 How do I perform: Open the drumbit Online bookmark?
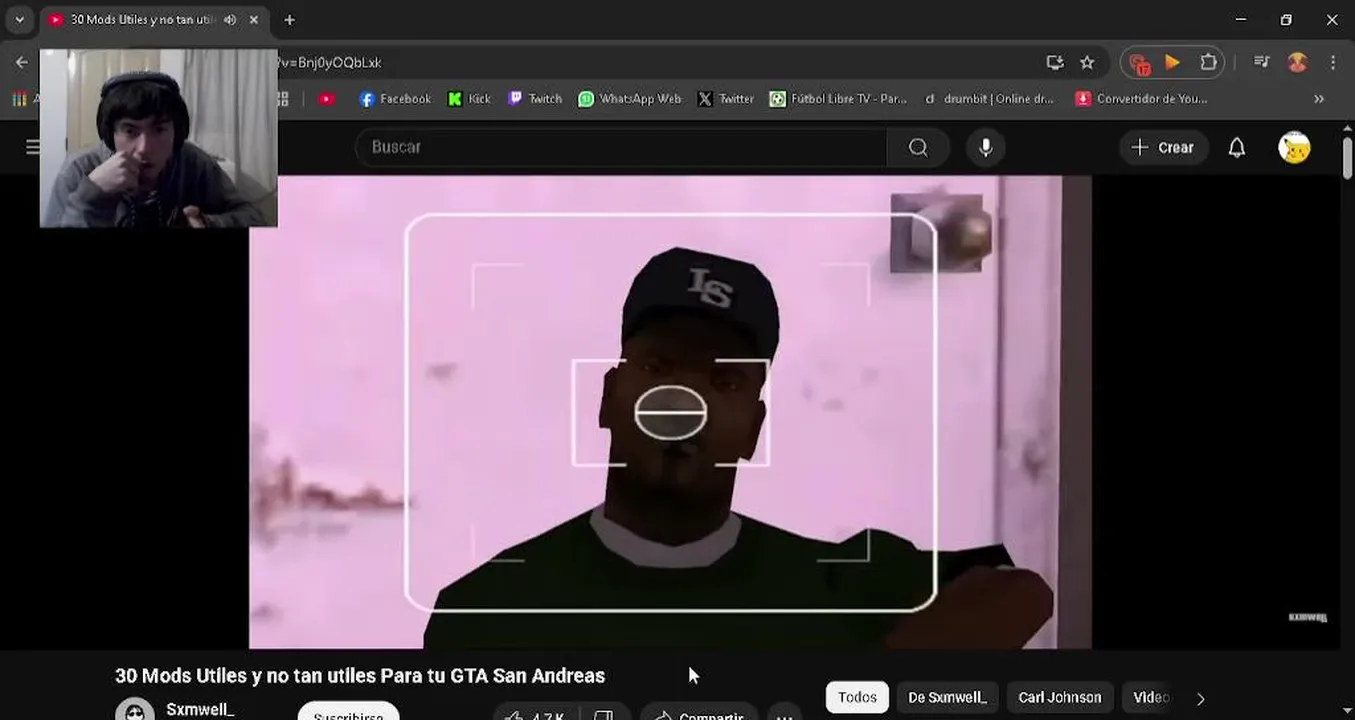tap(990, 99)
